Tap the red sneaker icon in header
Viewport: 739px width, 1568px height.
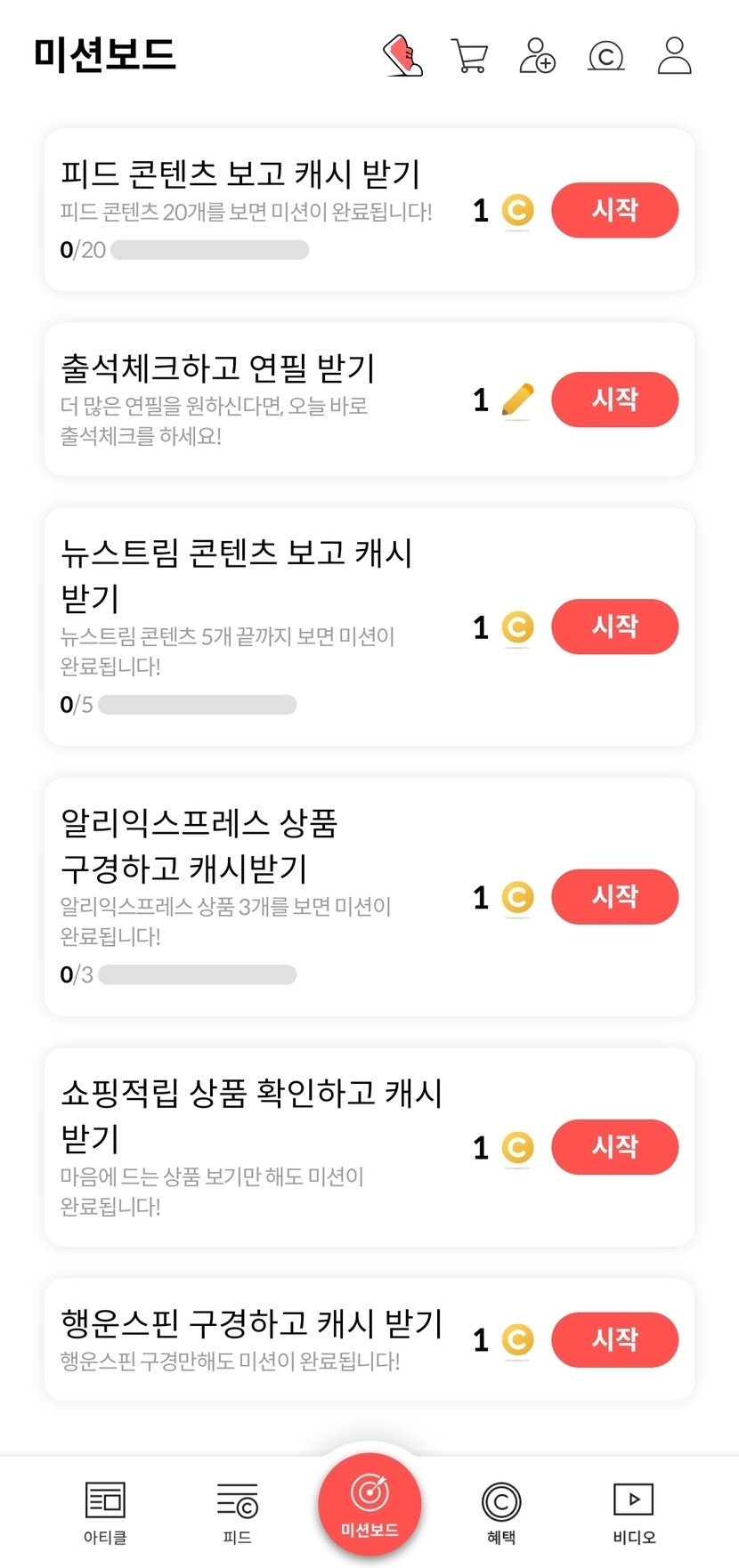pyautogui.click(x=402, y=56)
